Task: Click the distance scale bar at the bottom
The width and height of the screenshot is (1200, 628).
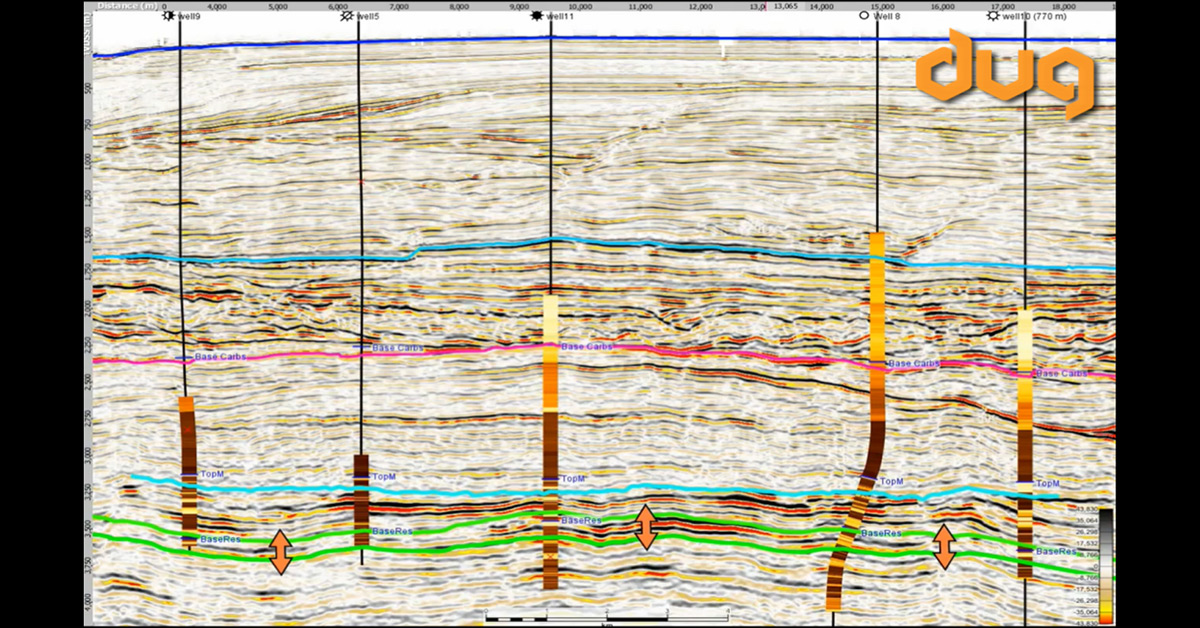Action: pos(606,611)
